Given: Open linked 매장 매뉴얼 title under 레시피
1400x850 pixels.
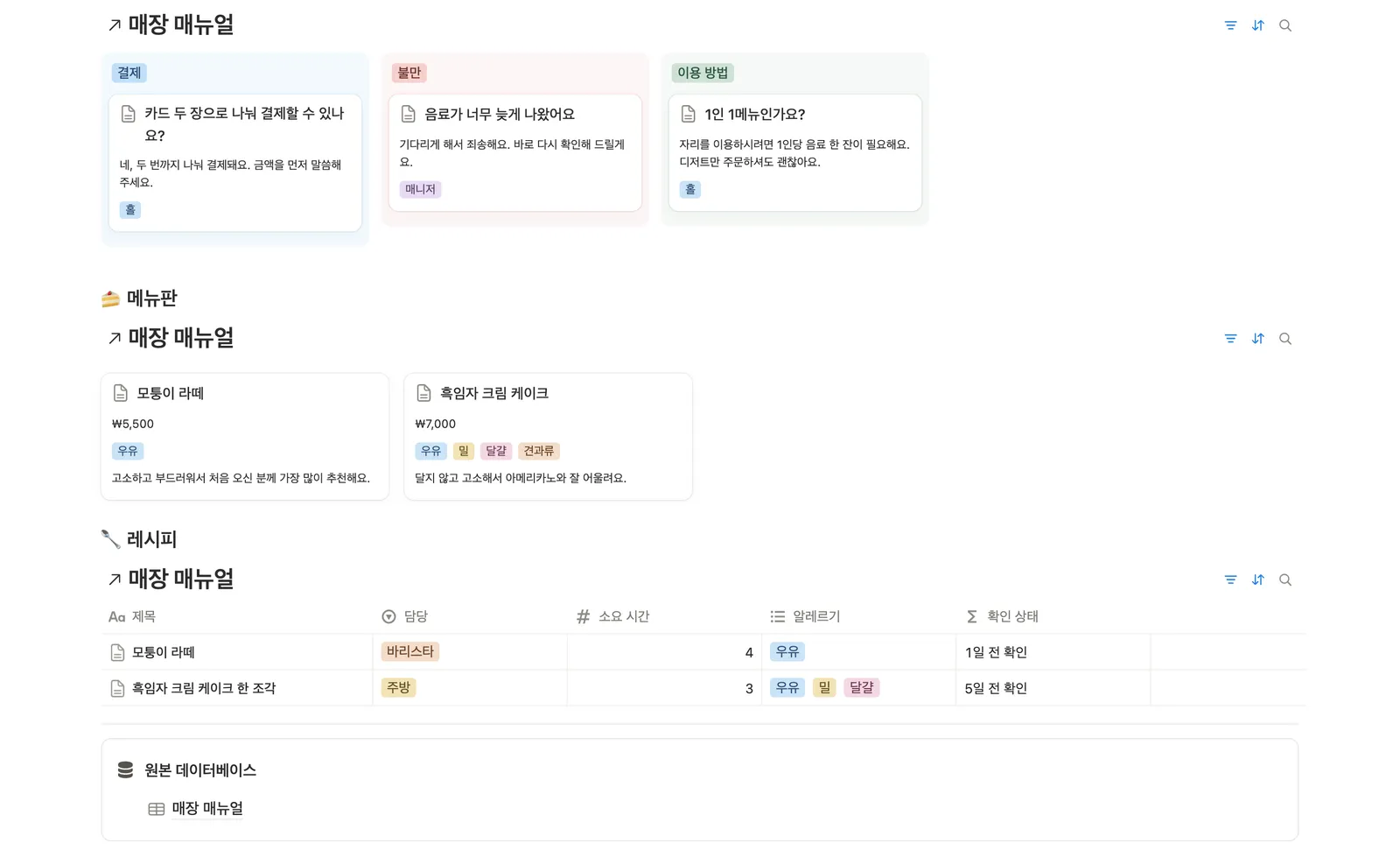Looking at the screenshot, I should (181, 579).
